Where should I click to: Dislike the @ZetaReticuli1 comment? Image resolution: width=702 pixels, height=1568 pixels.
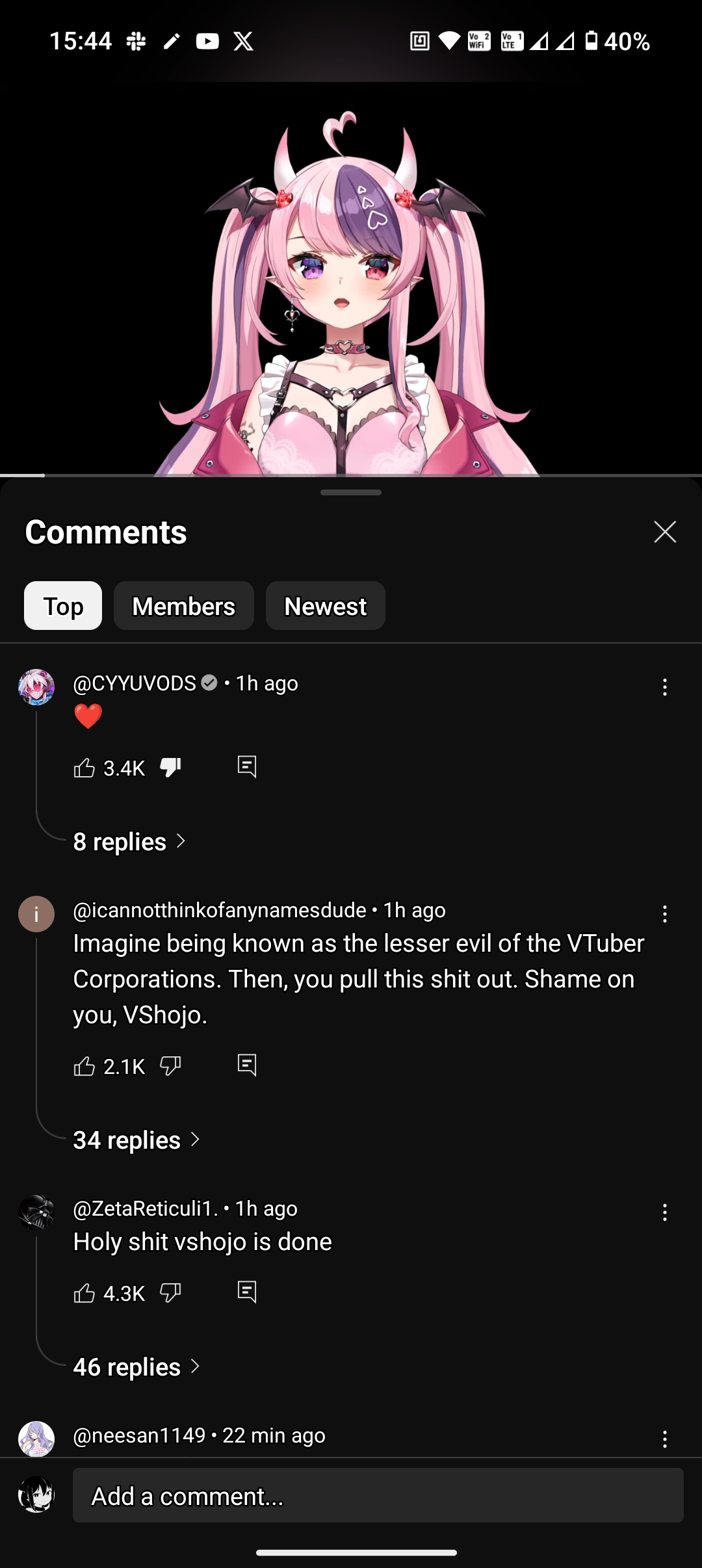(170, 1293)
